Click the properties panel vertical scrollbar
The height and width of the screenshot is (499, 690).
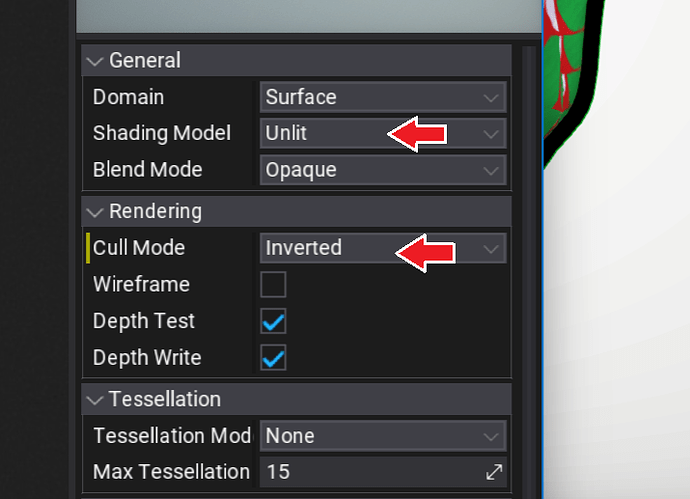point(527,250)
